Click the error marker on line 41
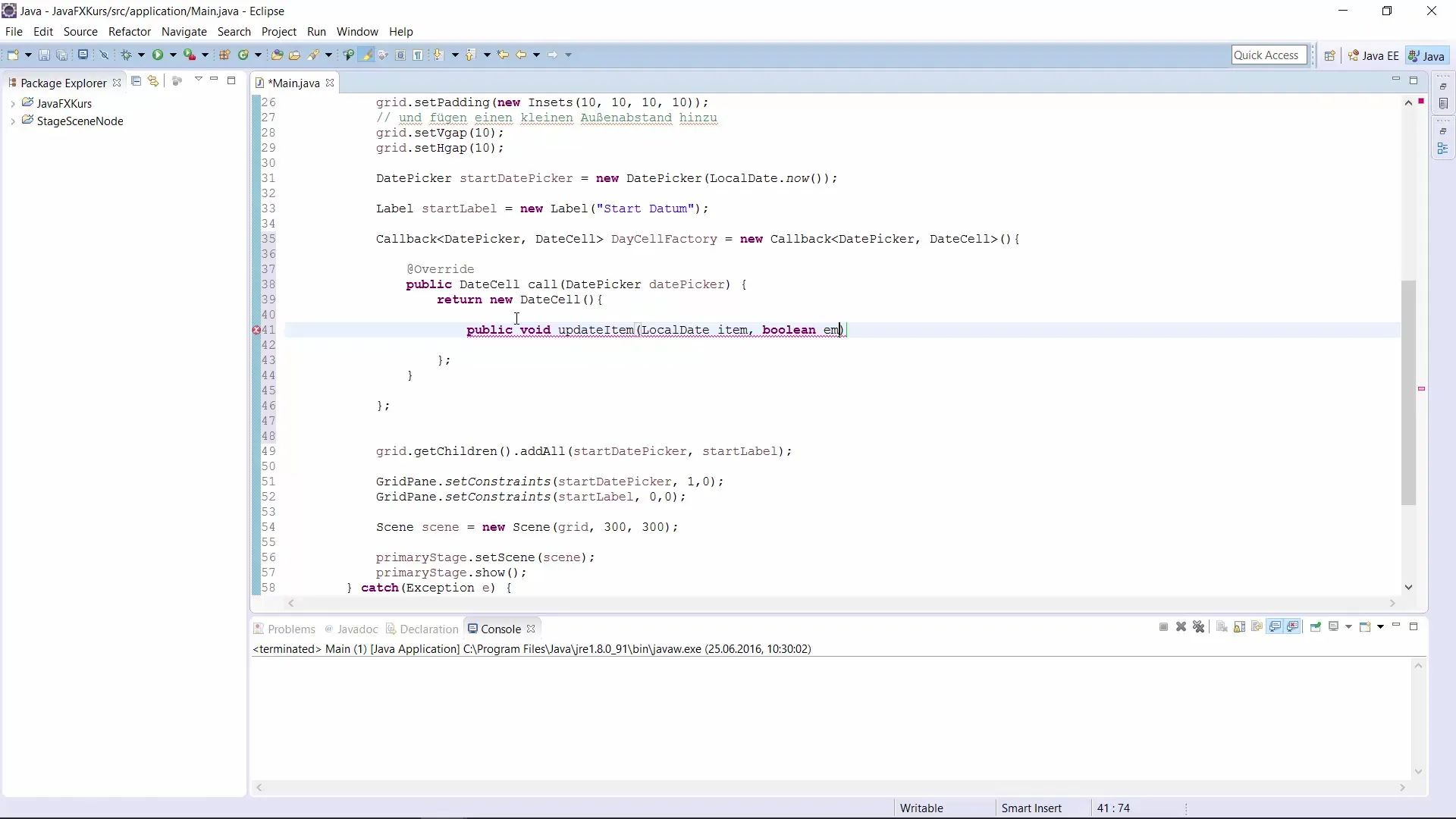The height and width of the screenshot is (819, 1456). coord(256,330)
